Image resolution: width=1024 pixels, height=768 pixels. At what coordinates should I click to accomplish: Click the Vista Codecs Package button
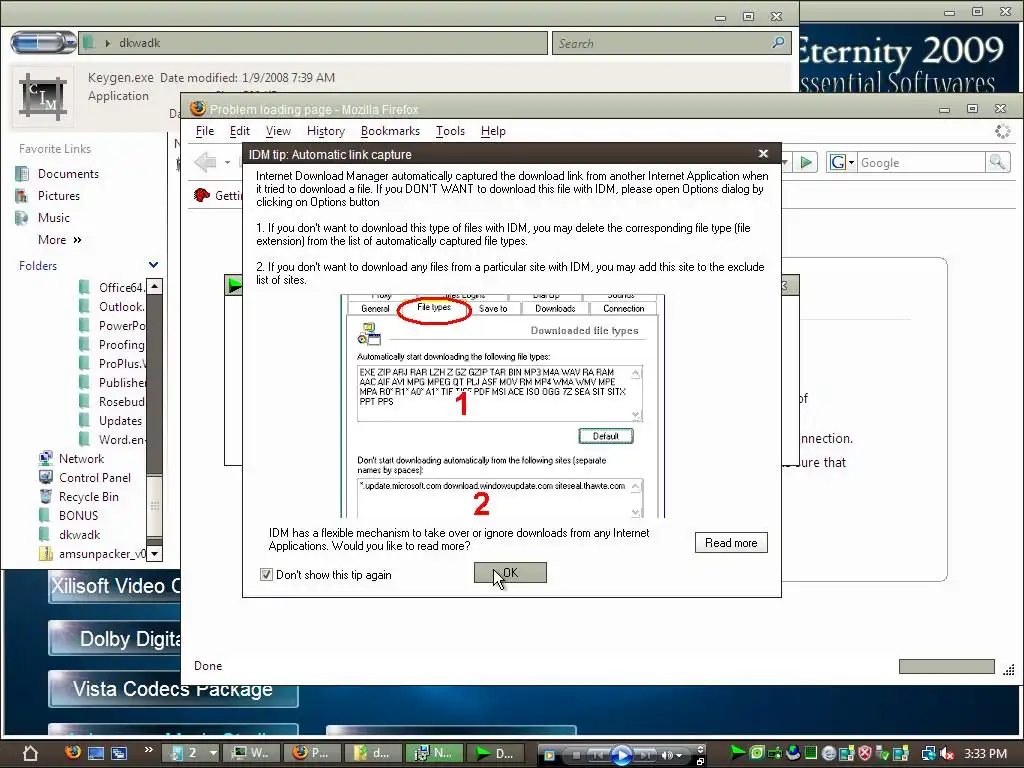pos(173,688)
